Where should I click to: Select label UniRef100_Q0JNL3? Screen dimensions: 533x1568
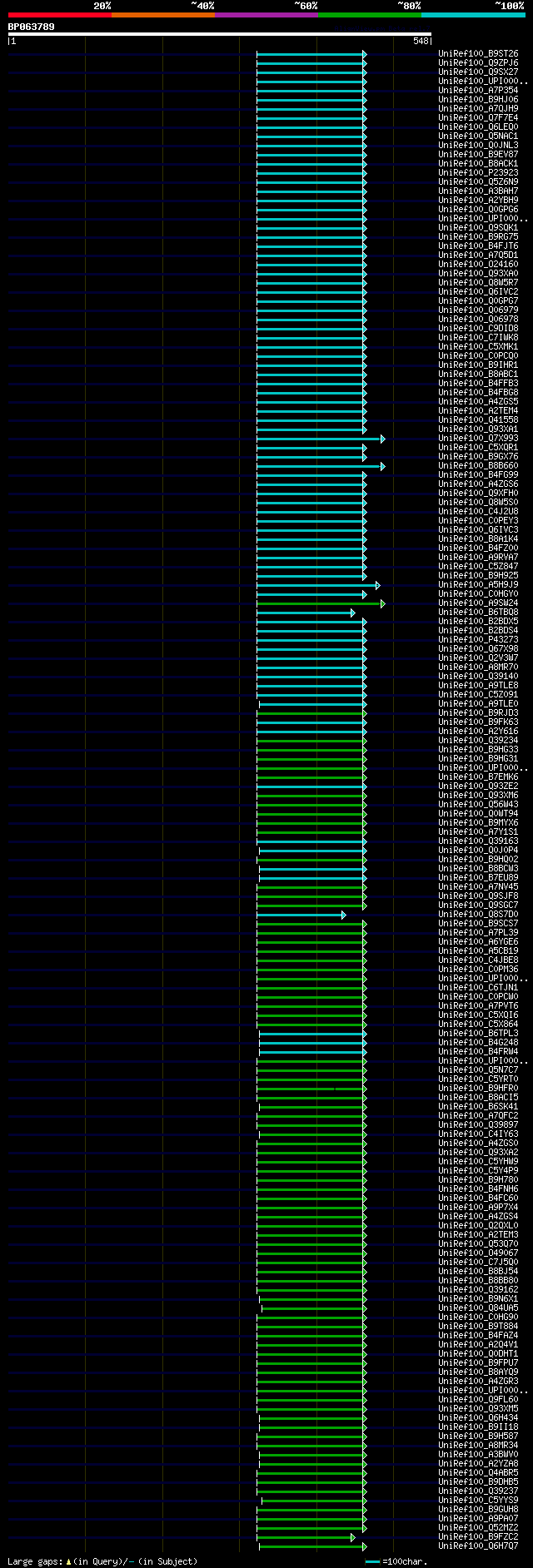click(x=478, y=146)
